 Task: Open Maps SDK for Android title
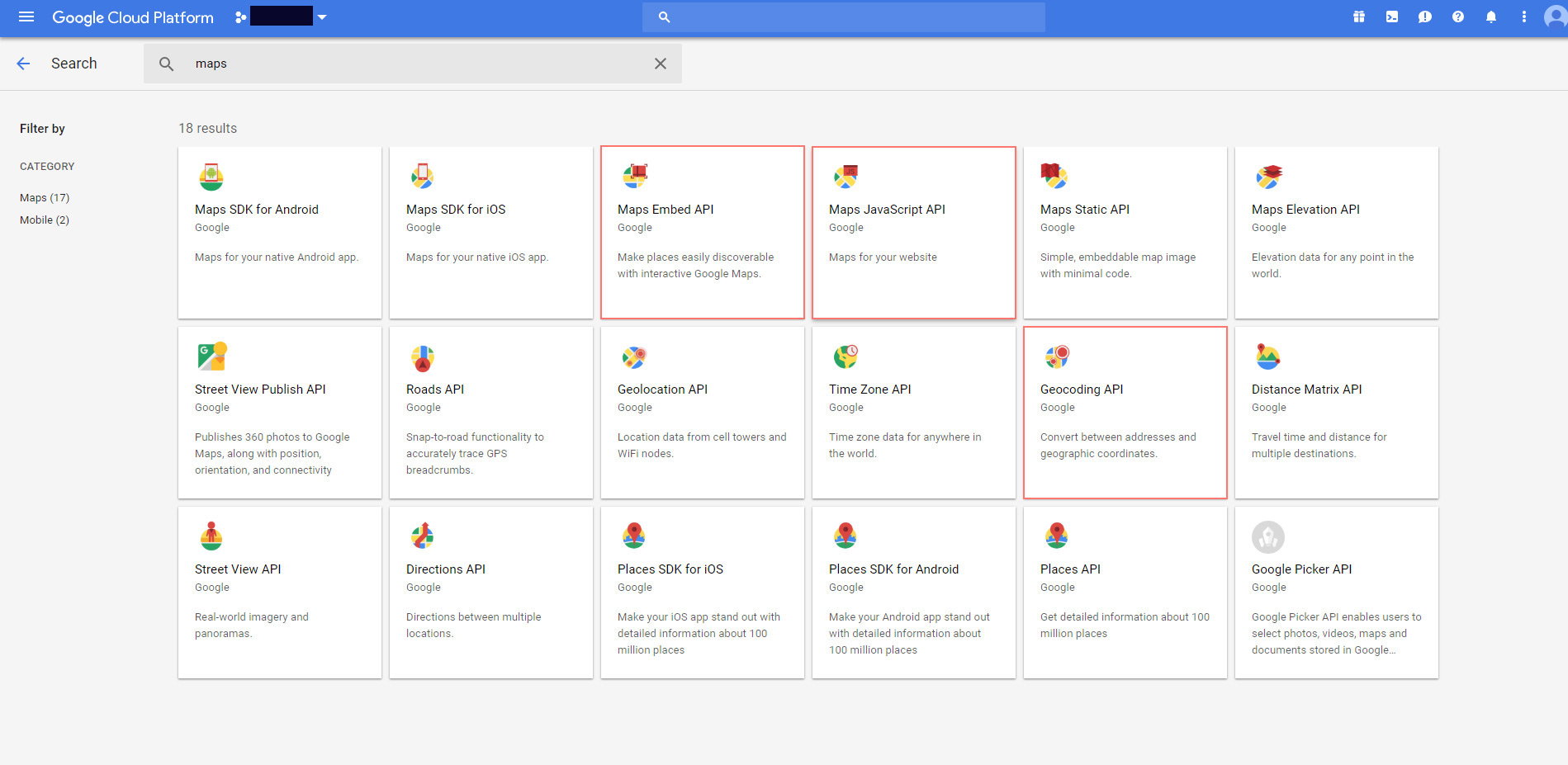[x=257, y=210]
